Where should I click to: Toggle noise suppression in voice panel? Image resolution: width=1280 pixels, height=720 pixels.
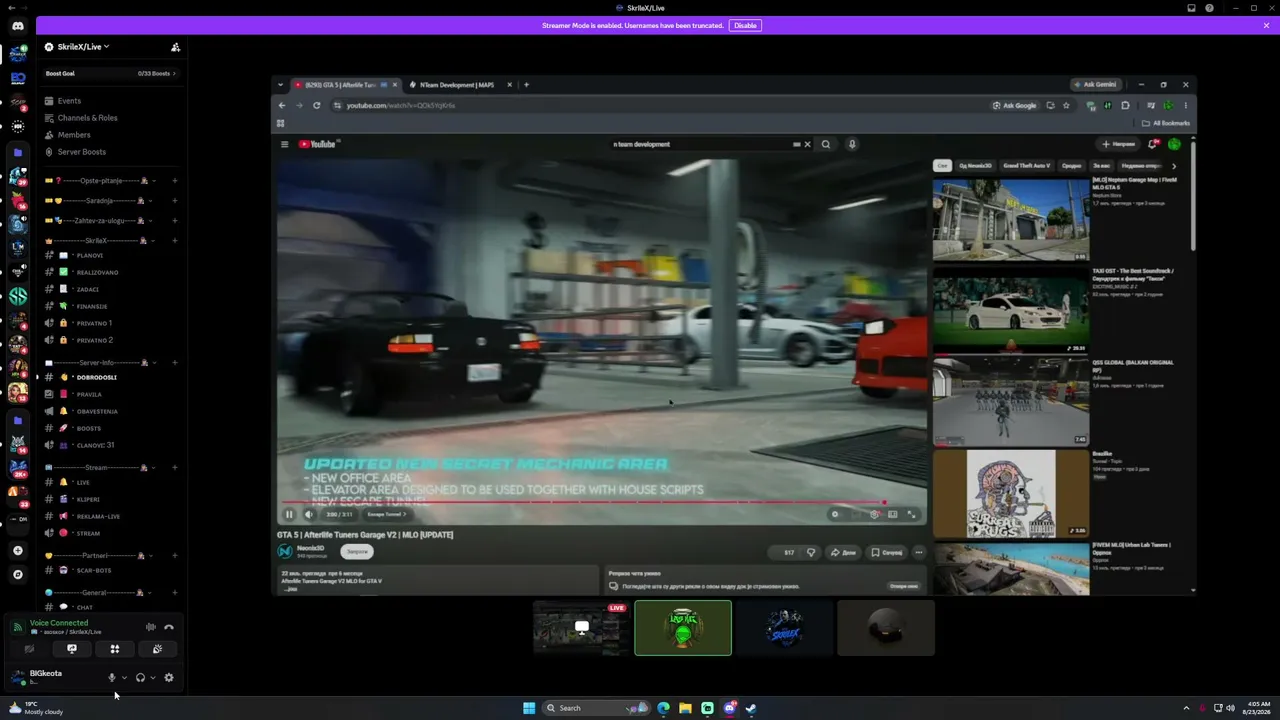point(150,627)
